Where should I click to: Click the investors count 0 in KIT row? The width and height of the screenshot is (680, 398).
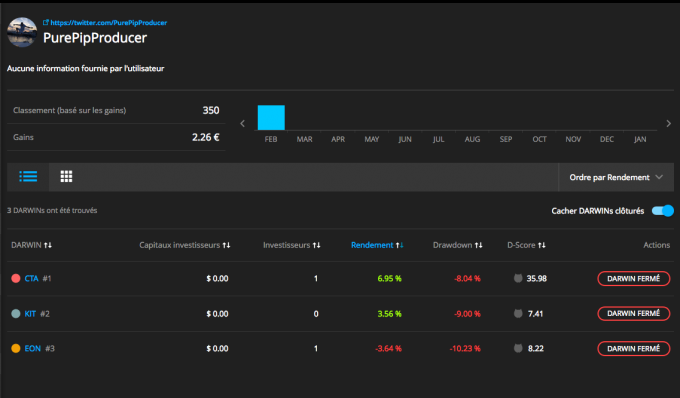coord(316,313)
